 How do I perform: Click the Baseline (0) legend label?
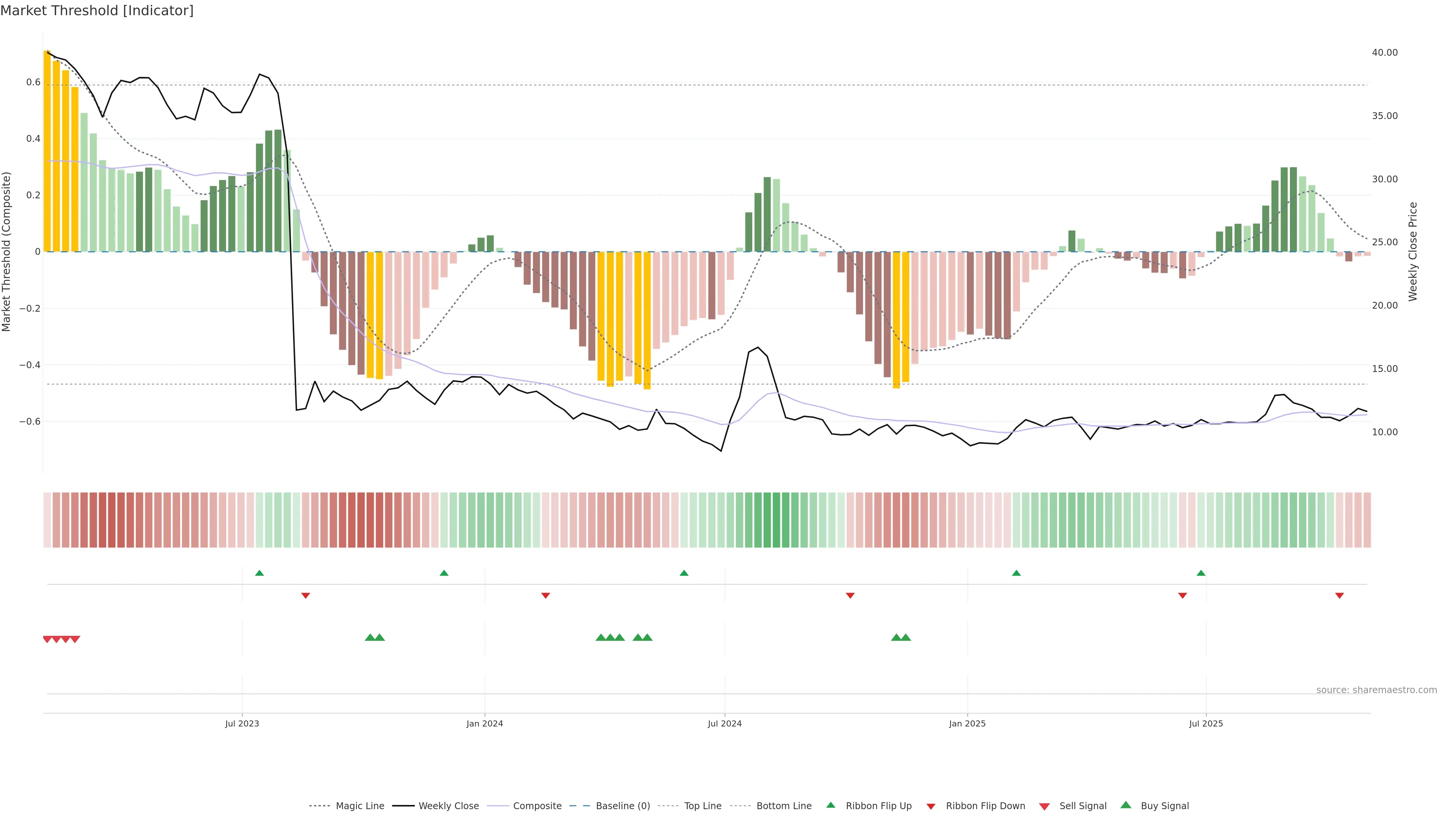pos(623,806)
